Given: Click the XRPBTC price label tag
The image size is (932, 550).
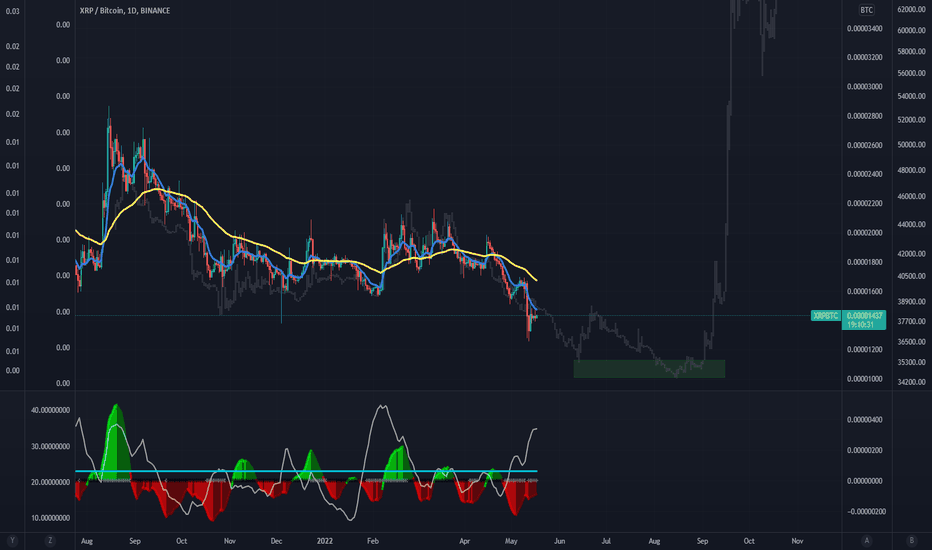Looking at the screenshot, I should (826, 316).
